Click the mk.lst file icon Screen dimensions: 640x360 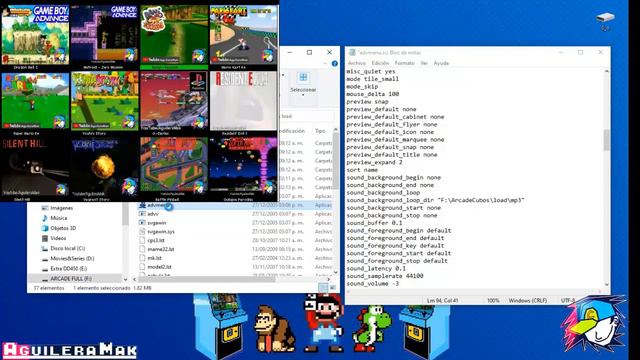(142, 258)
